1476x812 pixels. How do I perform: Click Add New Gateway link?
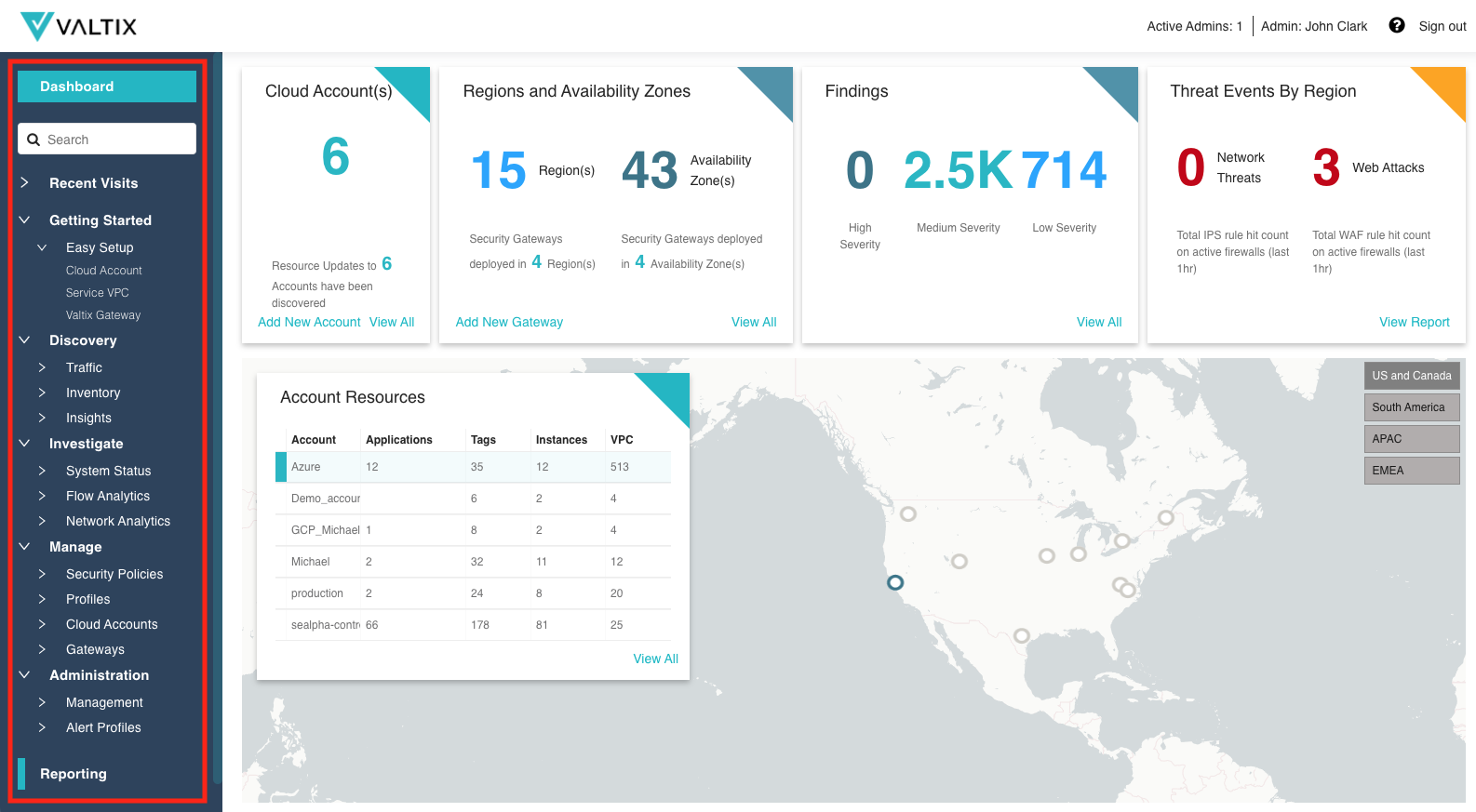pos(509,322)
